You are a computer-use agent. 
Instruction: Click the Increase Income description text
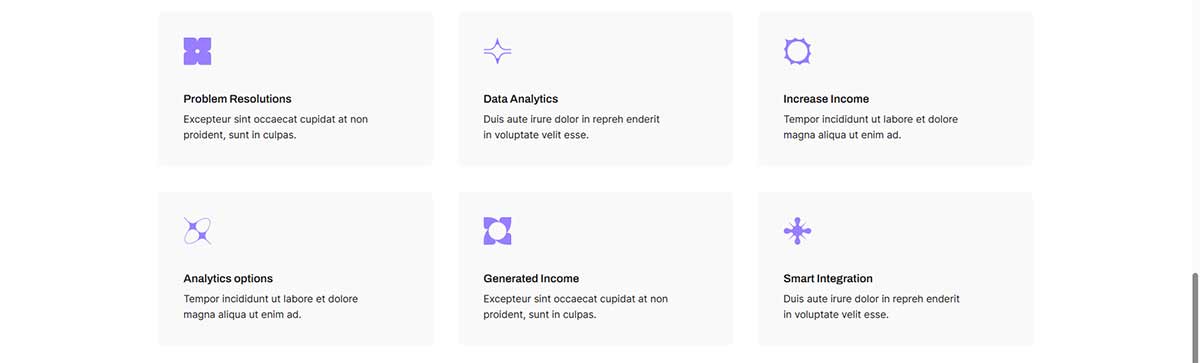point(870,127)
